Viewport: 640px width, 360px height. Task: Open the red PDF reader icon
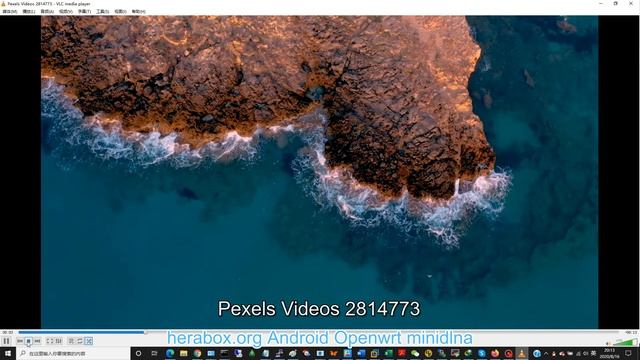402,353
